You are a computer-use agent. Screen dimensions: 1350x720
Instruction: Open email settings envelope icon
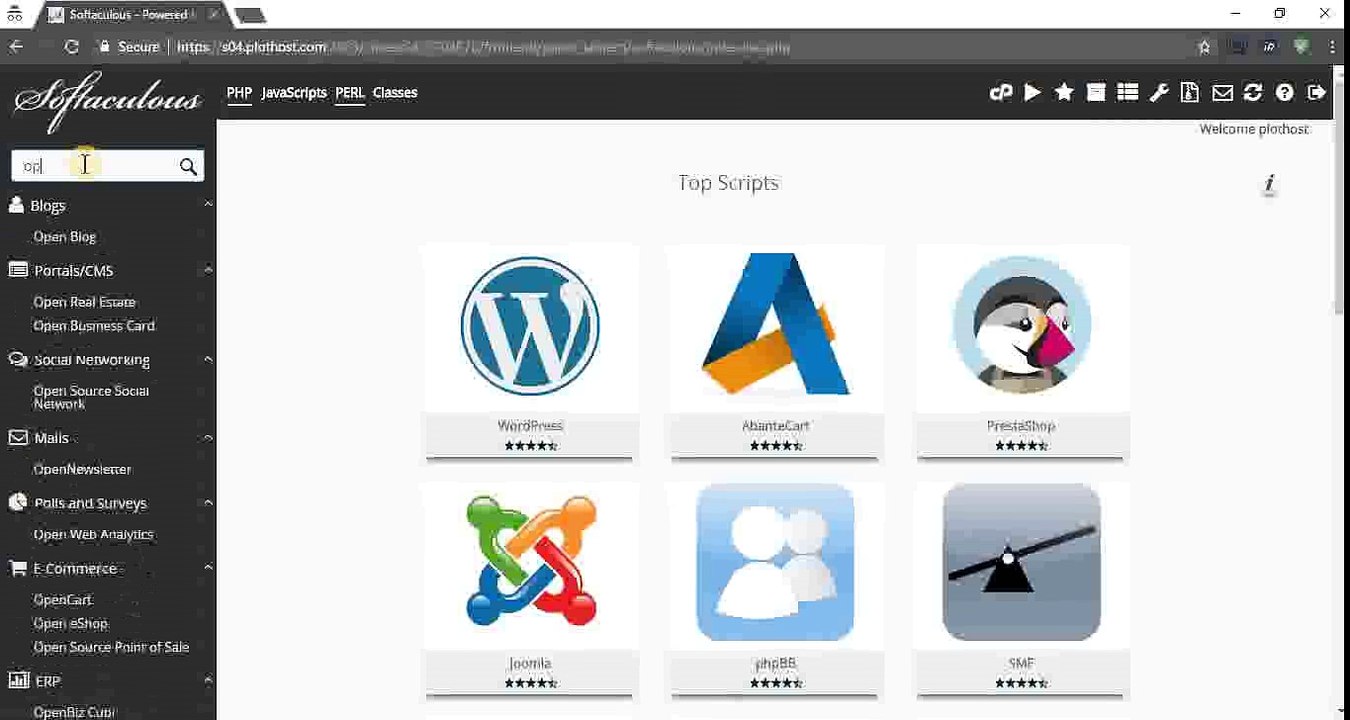(x=1222, y=93)
